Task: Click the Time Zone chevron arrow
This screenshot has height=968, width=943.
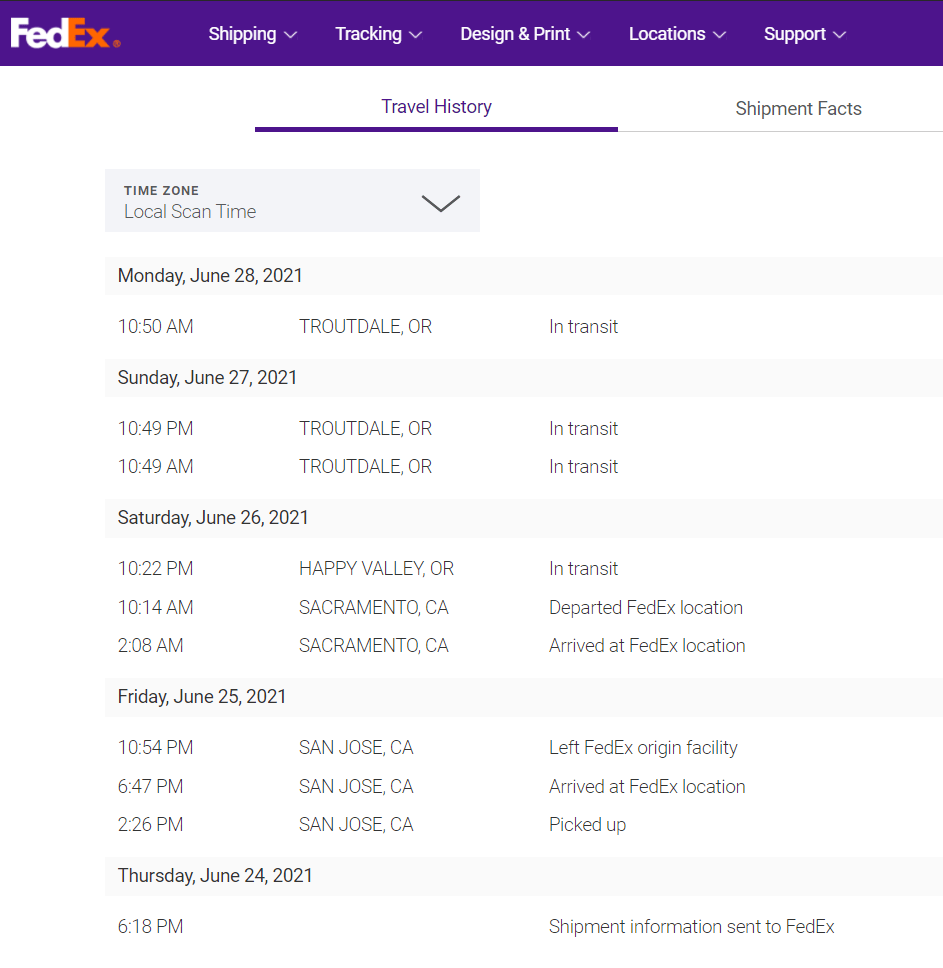Action: click(440, 203)
